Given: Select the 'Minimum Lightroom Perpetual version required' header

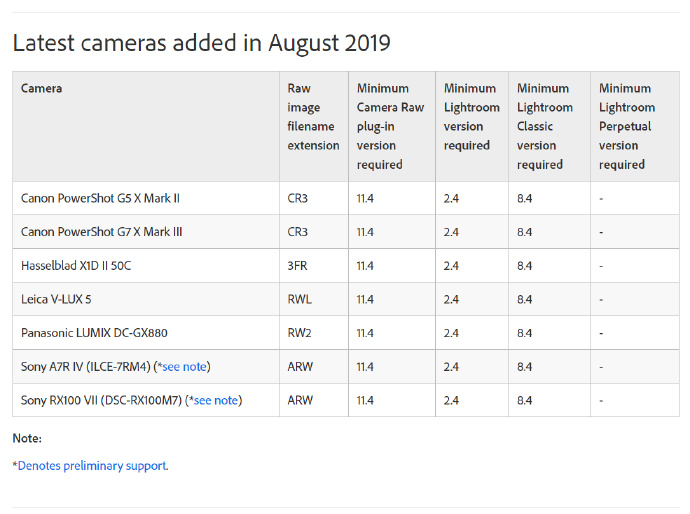Looking at the screenshot, I should coord(625,126).
